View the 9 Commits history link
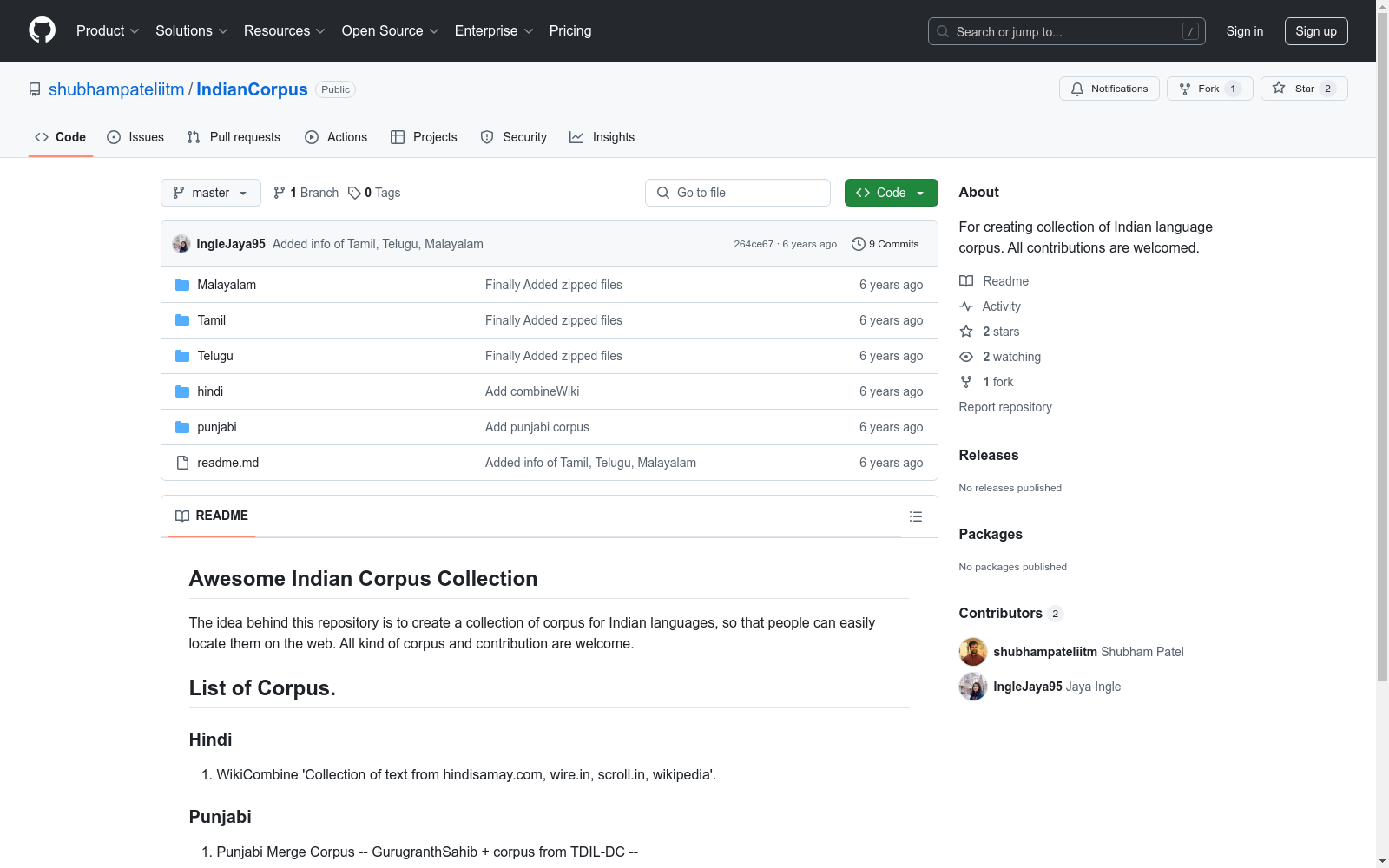 pos(885,244)
